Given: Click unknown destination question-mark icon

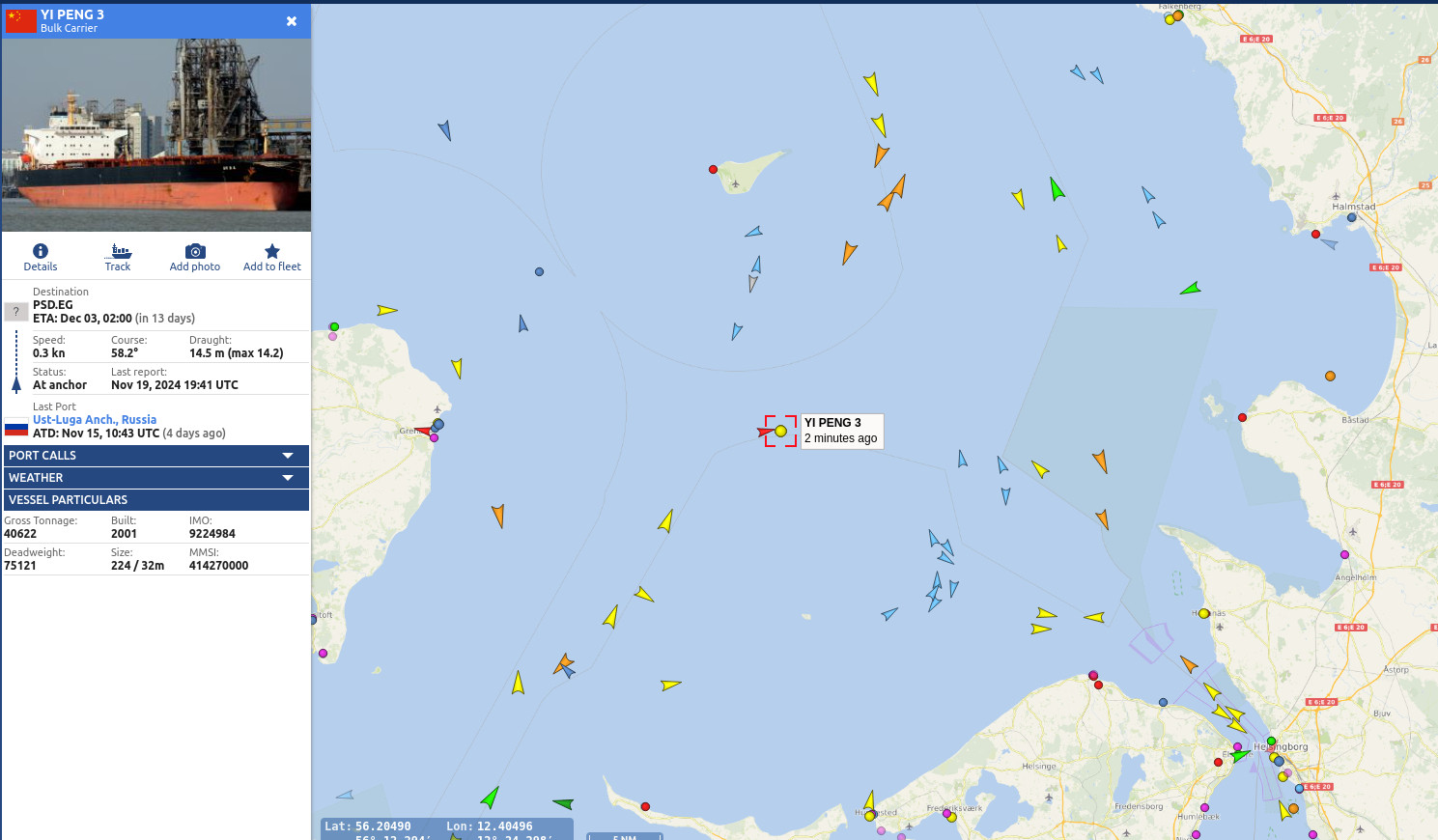Looking at the screenshot, I should coord(16,312).
